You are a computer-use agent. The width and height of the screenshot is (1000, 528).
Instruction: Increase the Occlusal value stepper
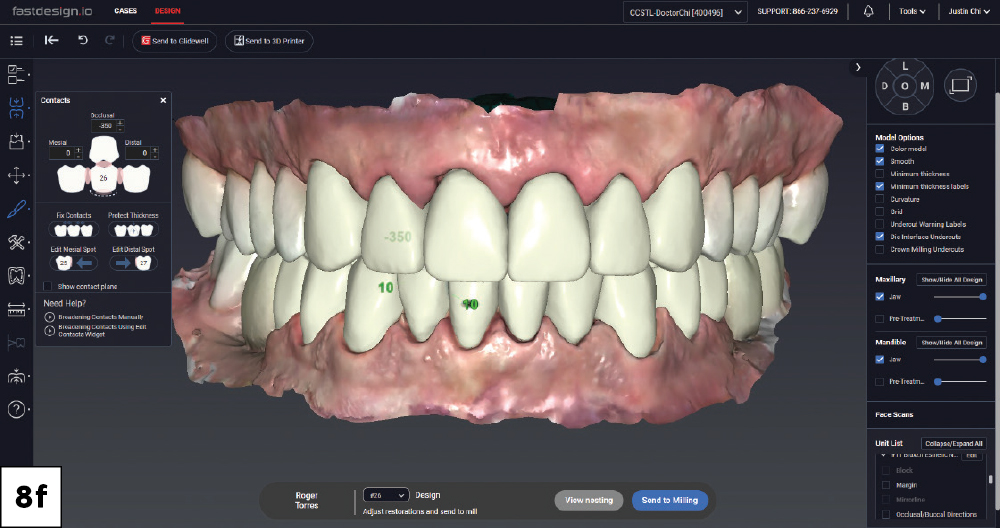pyautogui.click(x=121, y=122)
